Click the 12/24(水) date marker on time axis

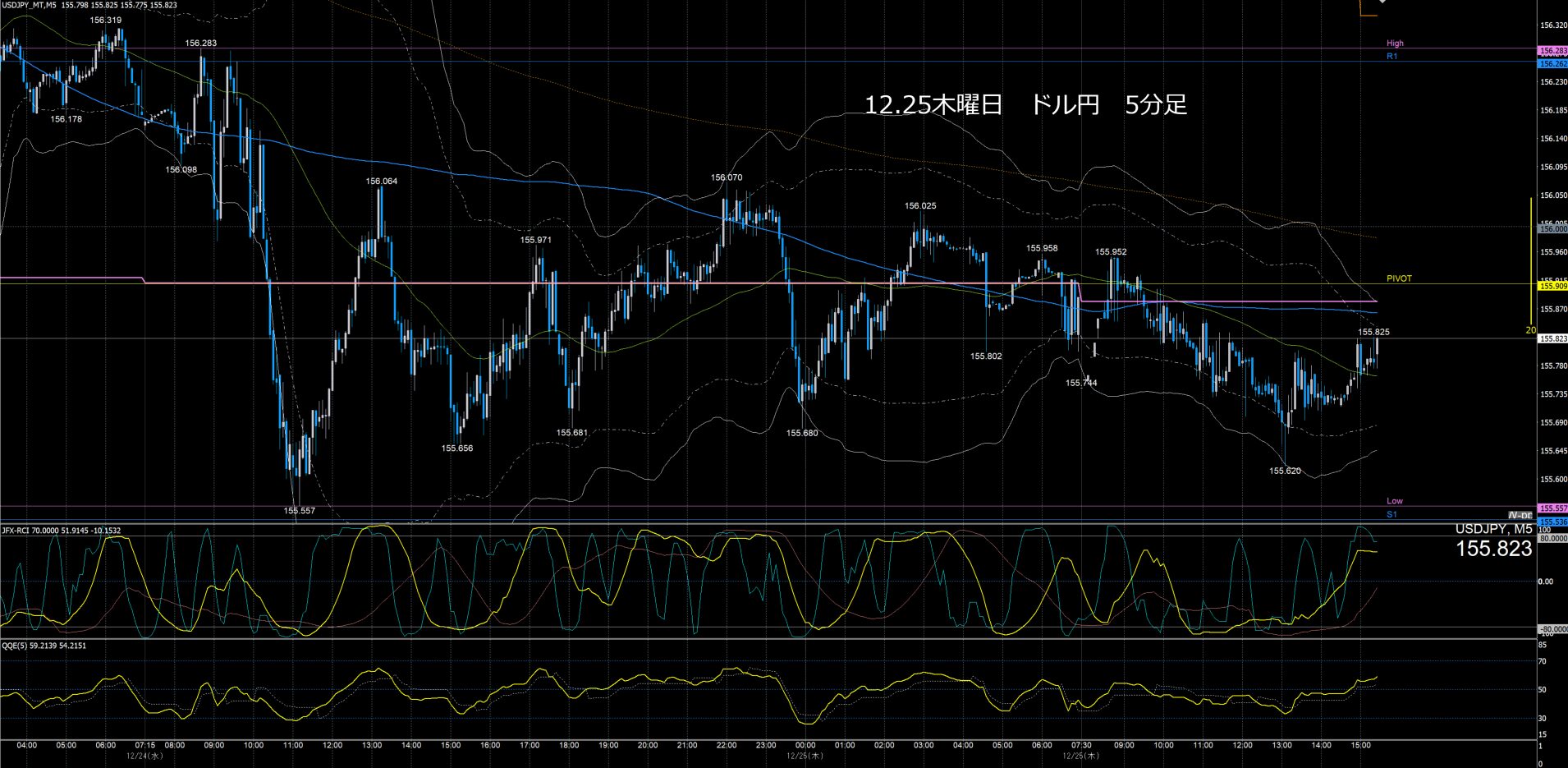[x=144, y=756]
